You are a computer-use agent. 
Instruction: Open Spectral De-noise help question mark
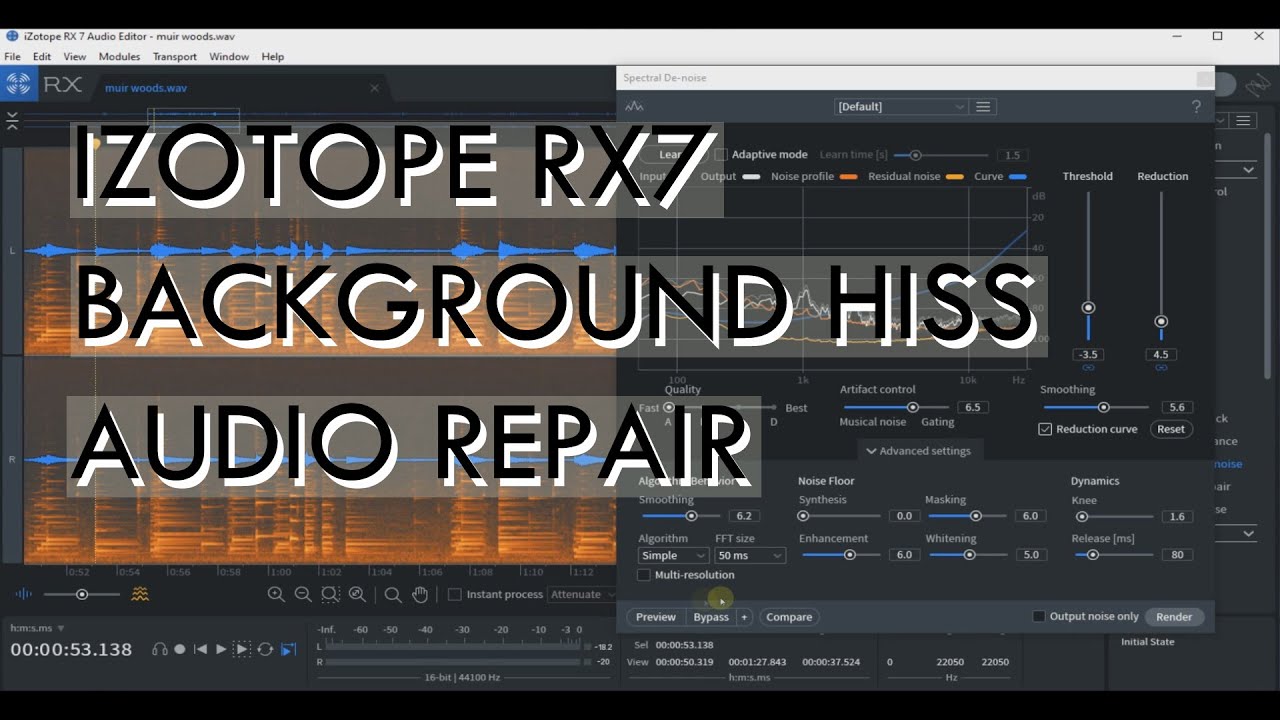[1196, 106]
